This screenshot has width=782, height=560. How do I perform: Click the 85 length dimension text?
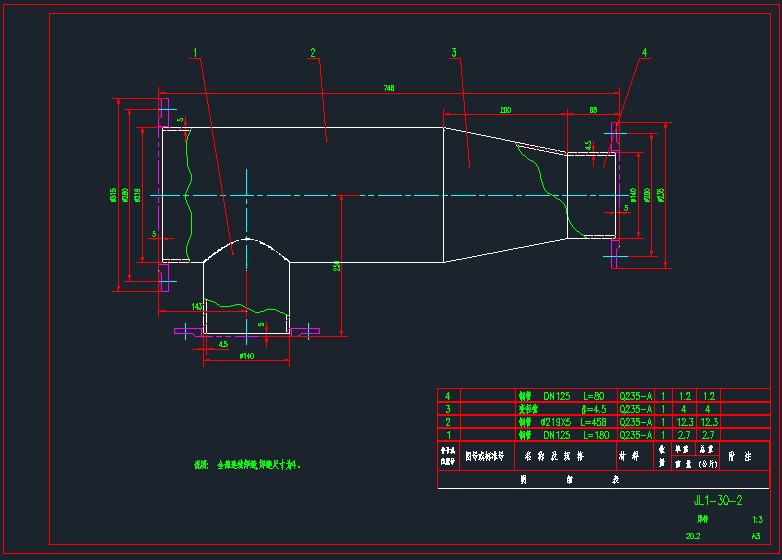pyautogui.click(x=593, y=109)
